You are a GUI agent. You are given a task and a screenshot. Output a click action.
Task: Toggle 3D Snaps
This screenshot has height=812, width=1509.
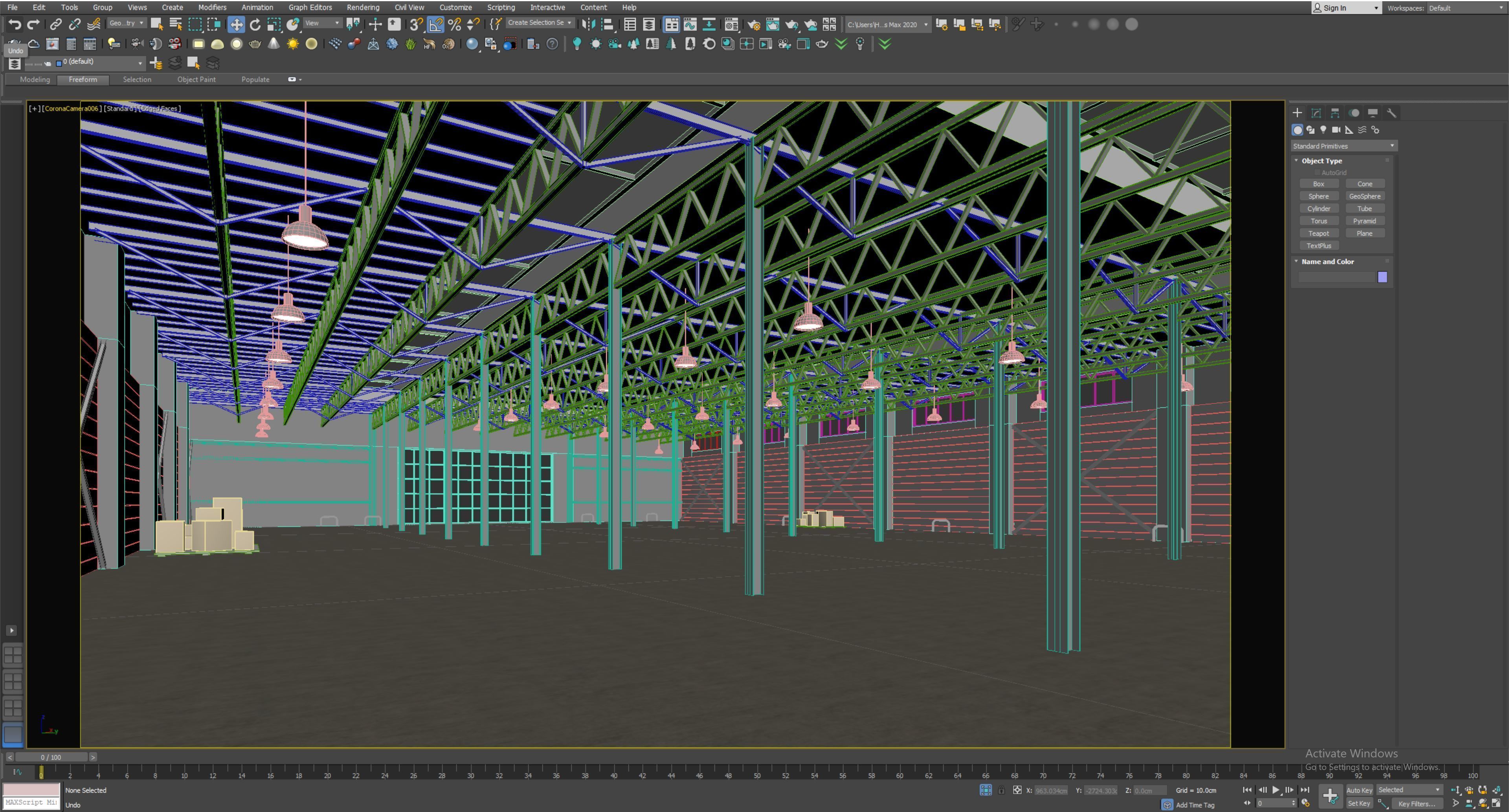click(x=416, y=24)
